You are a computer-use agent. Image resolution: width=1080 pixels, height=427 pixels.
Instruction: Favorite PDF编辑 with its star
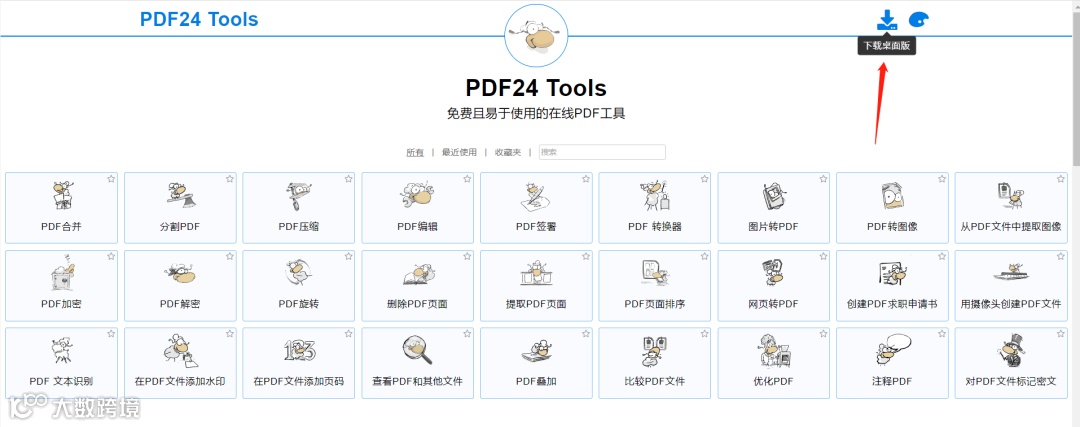tap(467, 179)
